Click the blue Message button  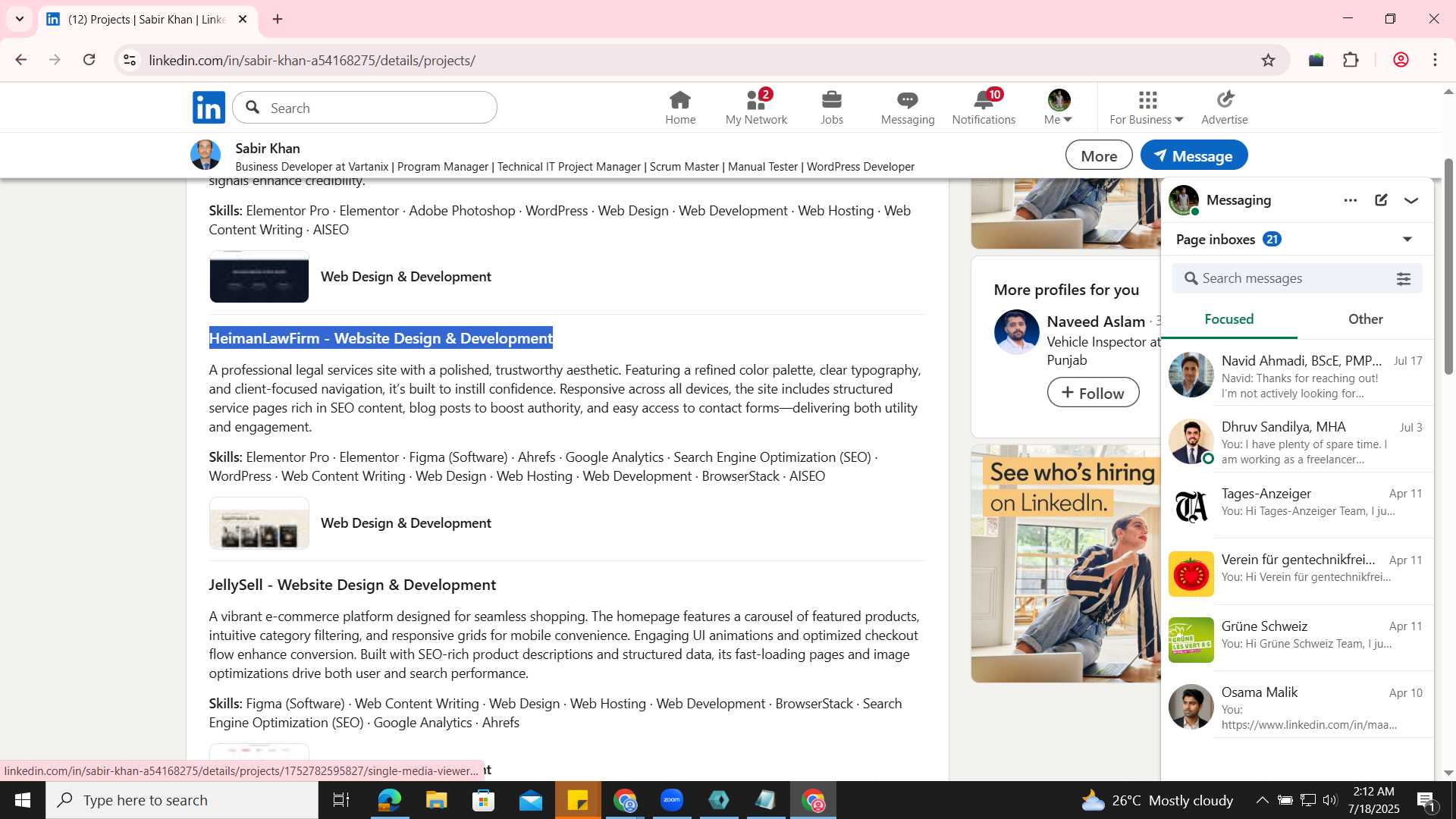1194,155
